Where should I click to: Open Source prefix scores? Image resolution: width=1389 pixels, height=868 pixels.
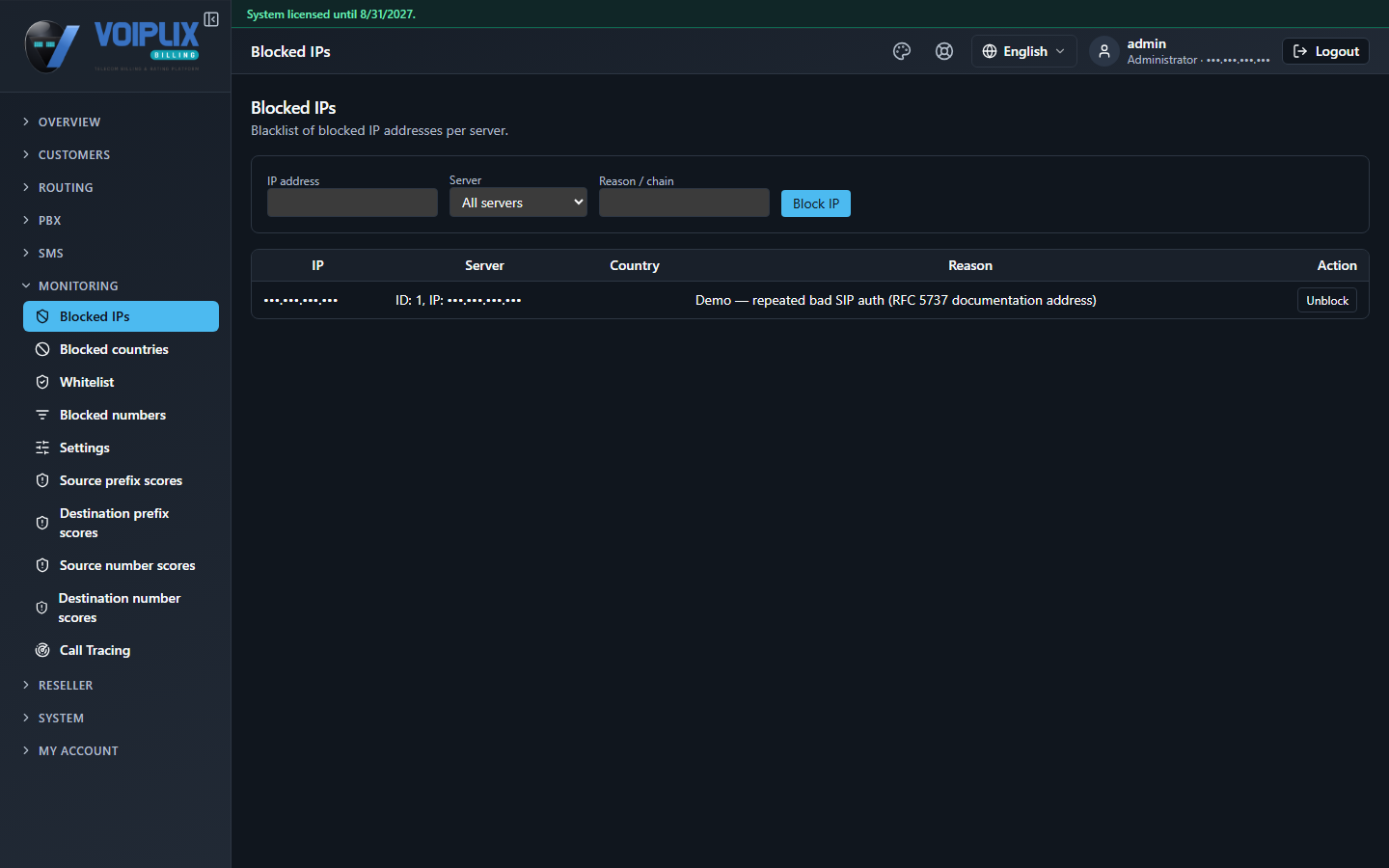click(121, 480)
